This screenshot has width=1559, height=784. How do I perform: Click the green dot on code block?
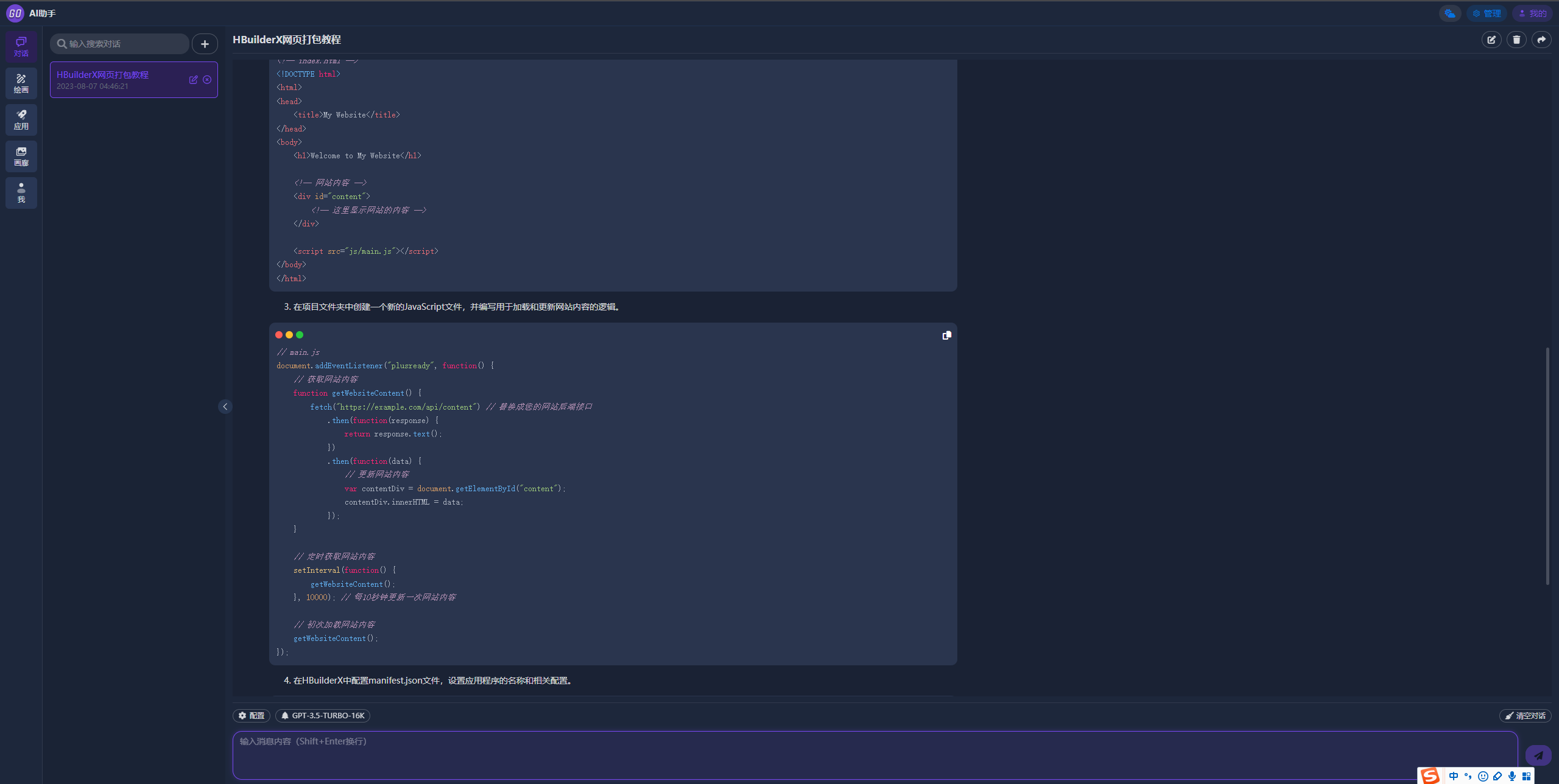pos(300,335)
